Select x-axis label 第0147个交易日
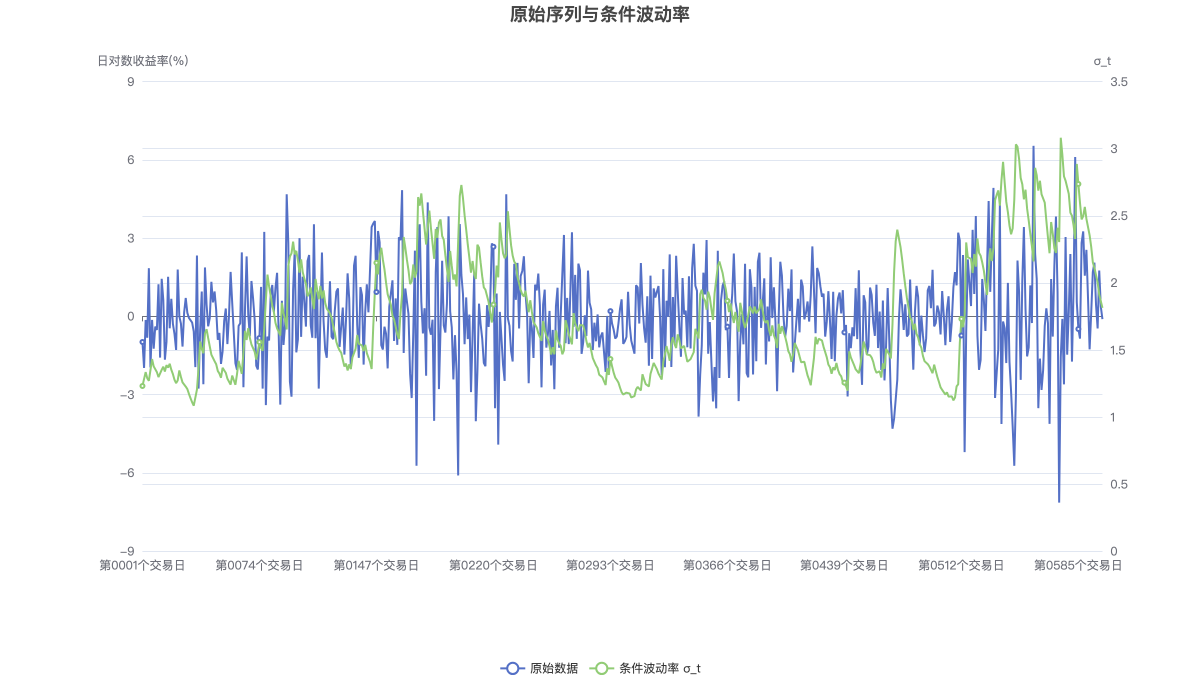Screen dimensions: 1200x680 (376, 565)
